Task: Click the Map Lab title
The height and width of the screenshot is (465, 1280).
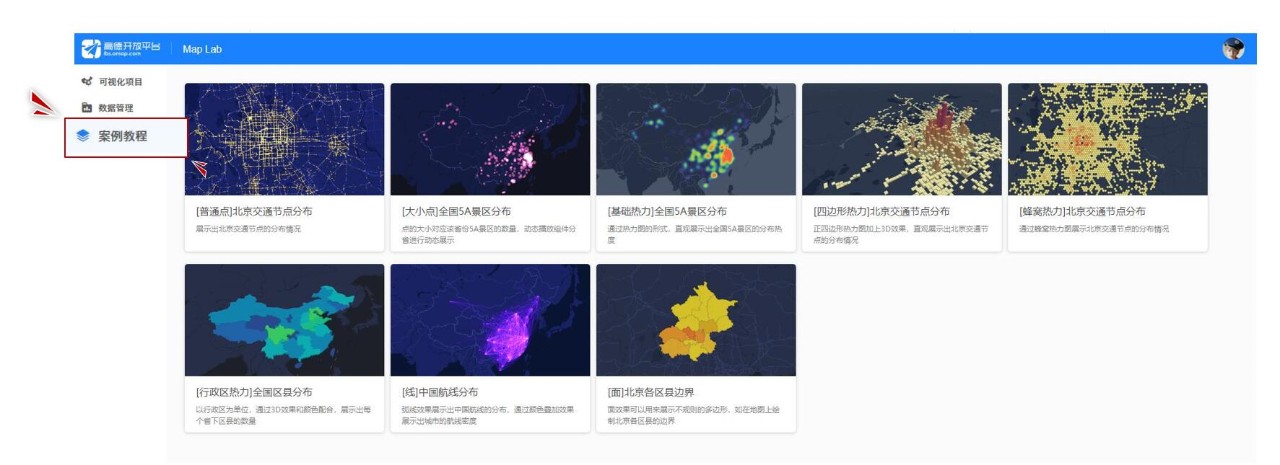Action: (x=202, y=50)
